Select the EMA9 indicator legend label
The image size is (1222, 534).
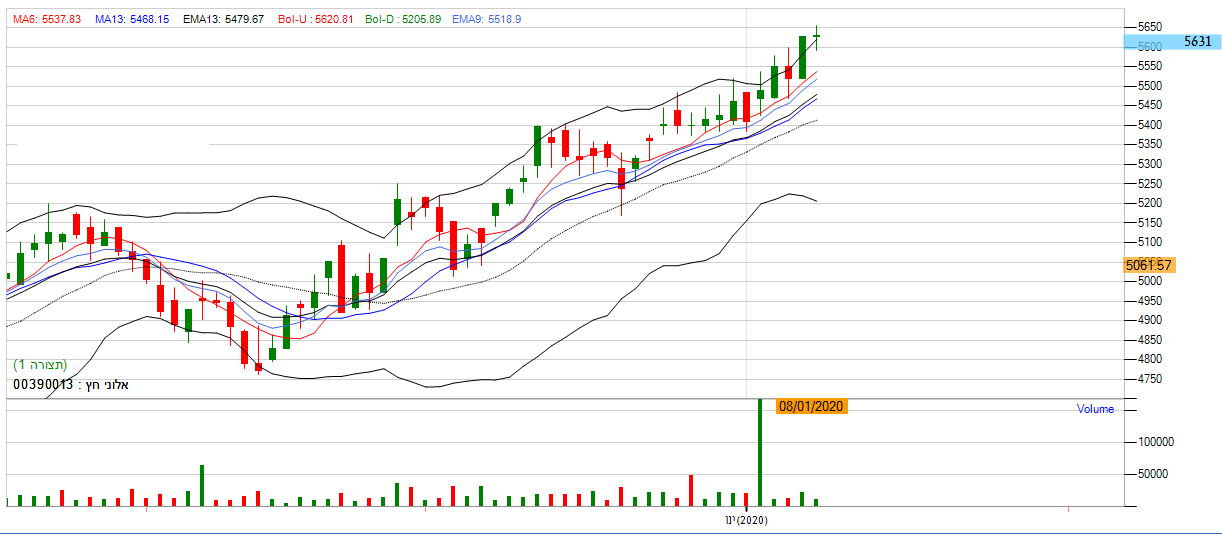tap(486, 19)
